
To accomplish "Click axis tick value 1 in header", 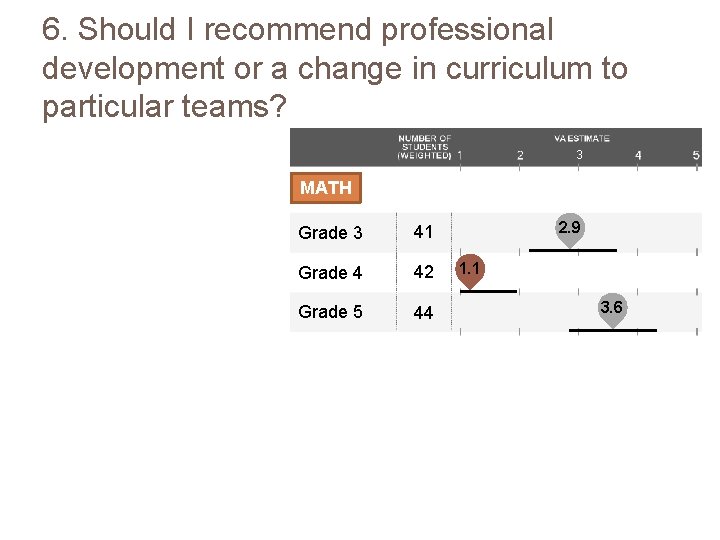I will point(459,155).
